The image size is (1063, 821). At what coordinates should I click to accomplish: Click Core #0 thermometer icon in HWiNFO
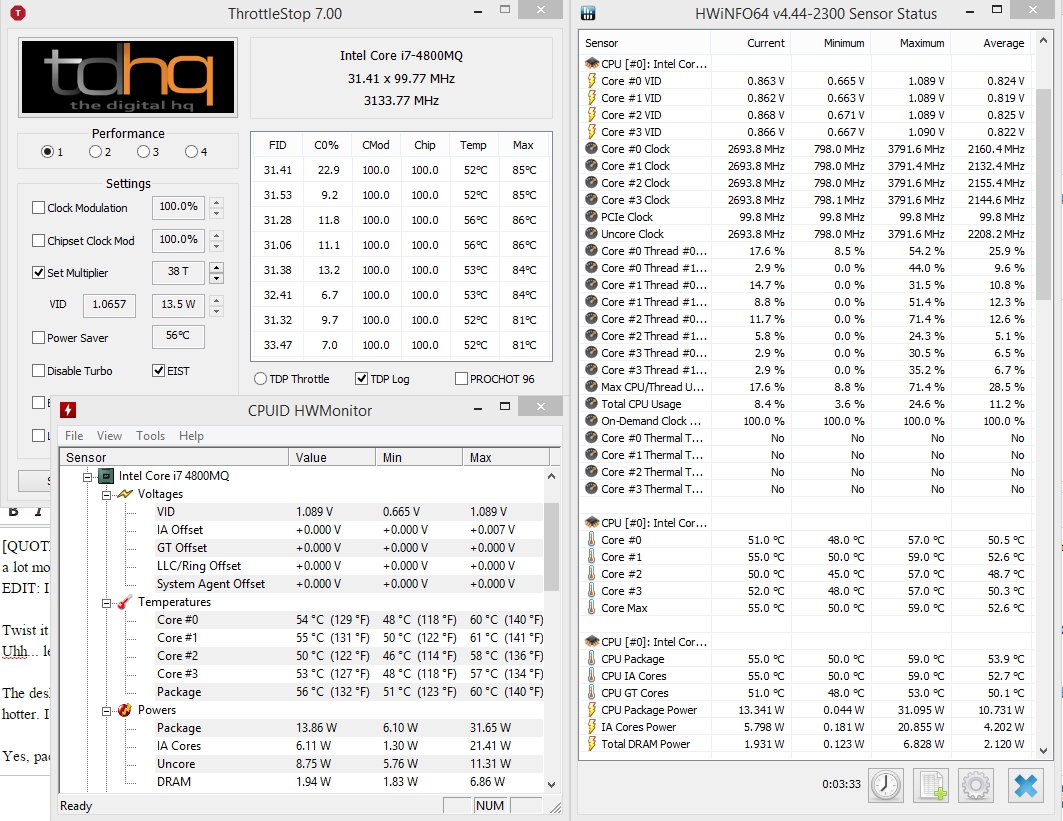point(591,540)
